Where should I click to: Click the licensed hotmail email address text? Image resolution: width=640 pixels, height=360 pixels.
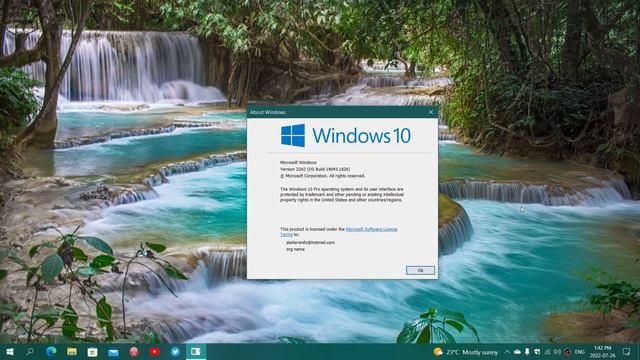tap(310, 242)
